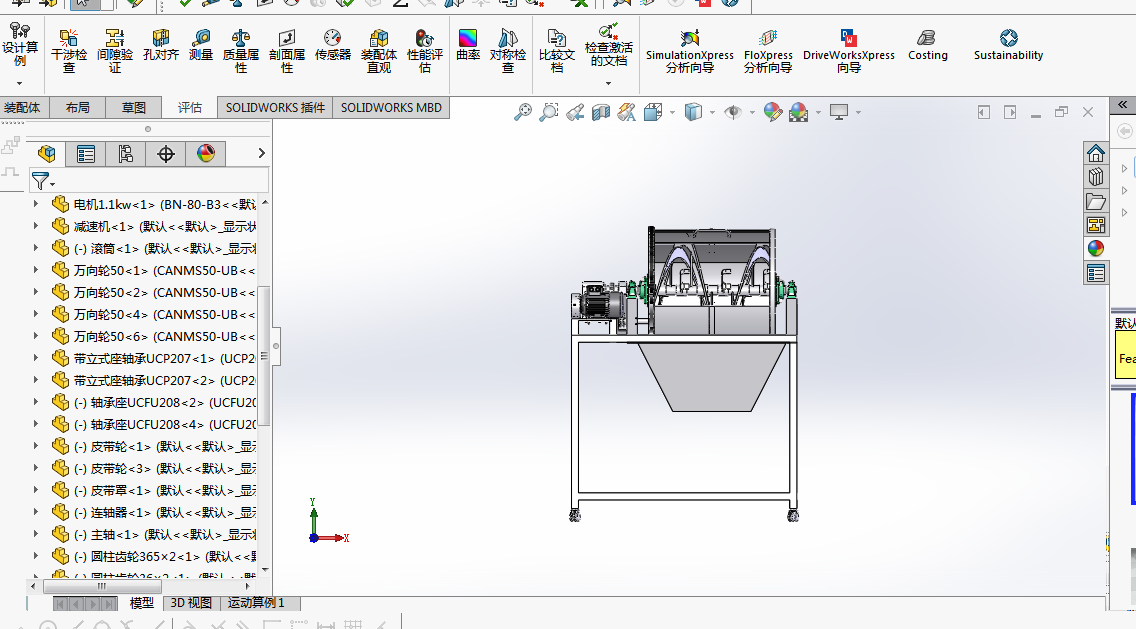The width and height of the screenshot is (1136, 629).
Task: Expand (-) 滚筒<1> tree node
Action: 36,248
